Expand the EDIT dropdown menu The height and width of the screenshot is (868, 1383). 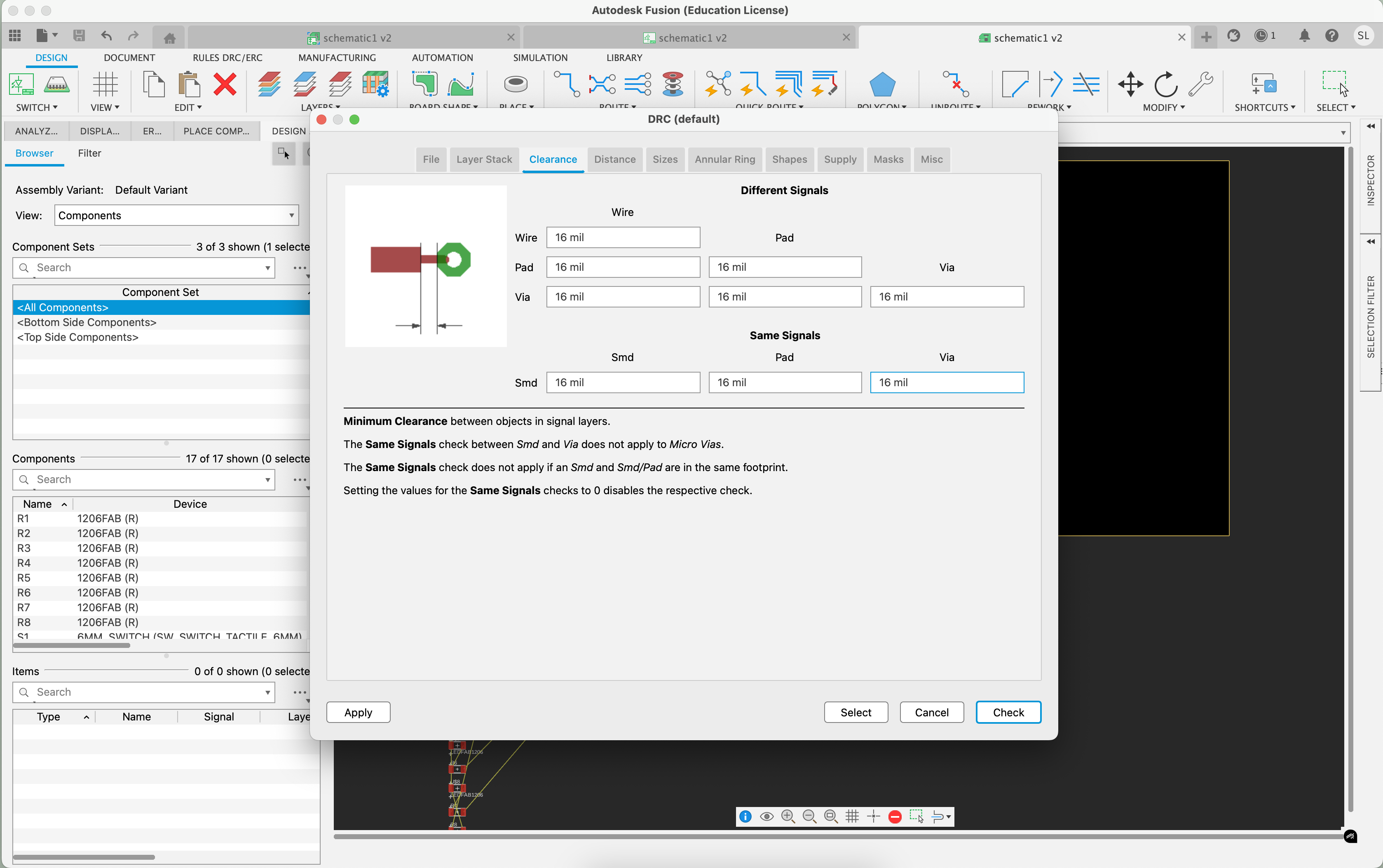click(188, 107)
